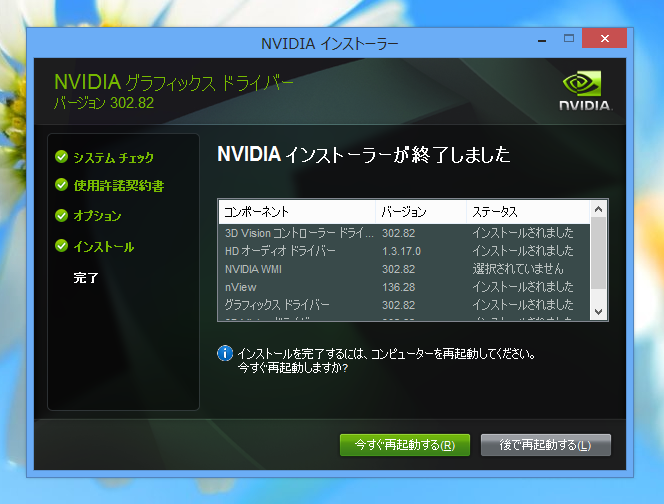Click the 完了 step label
The height and width of the screenshot is (504, 664).
point(86,278)
